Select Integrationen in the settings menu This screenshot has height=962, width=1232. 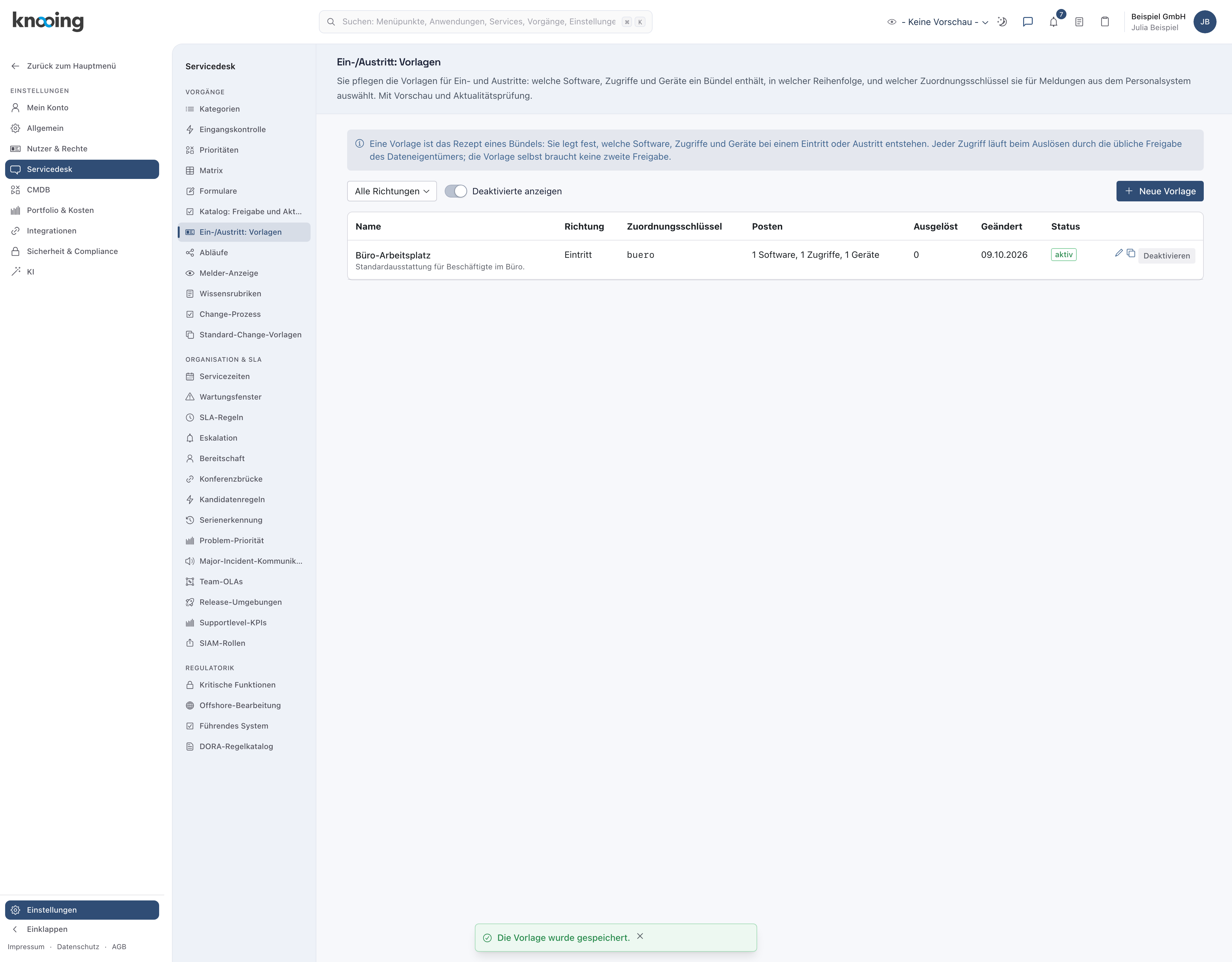pyautogui.click(x=82, y=231)
